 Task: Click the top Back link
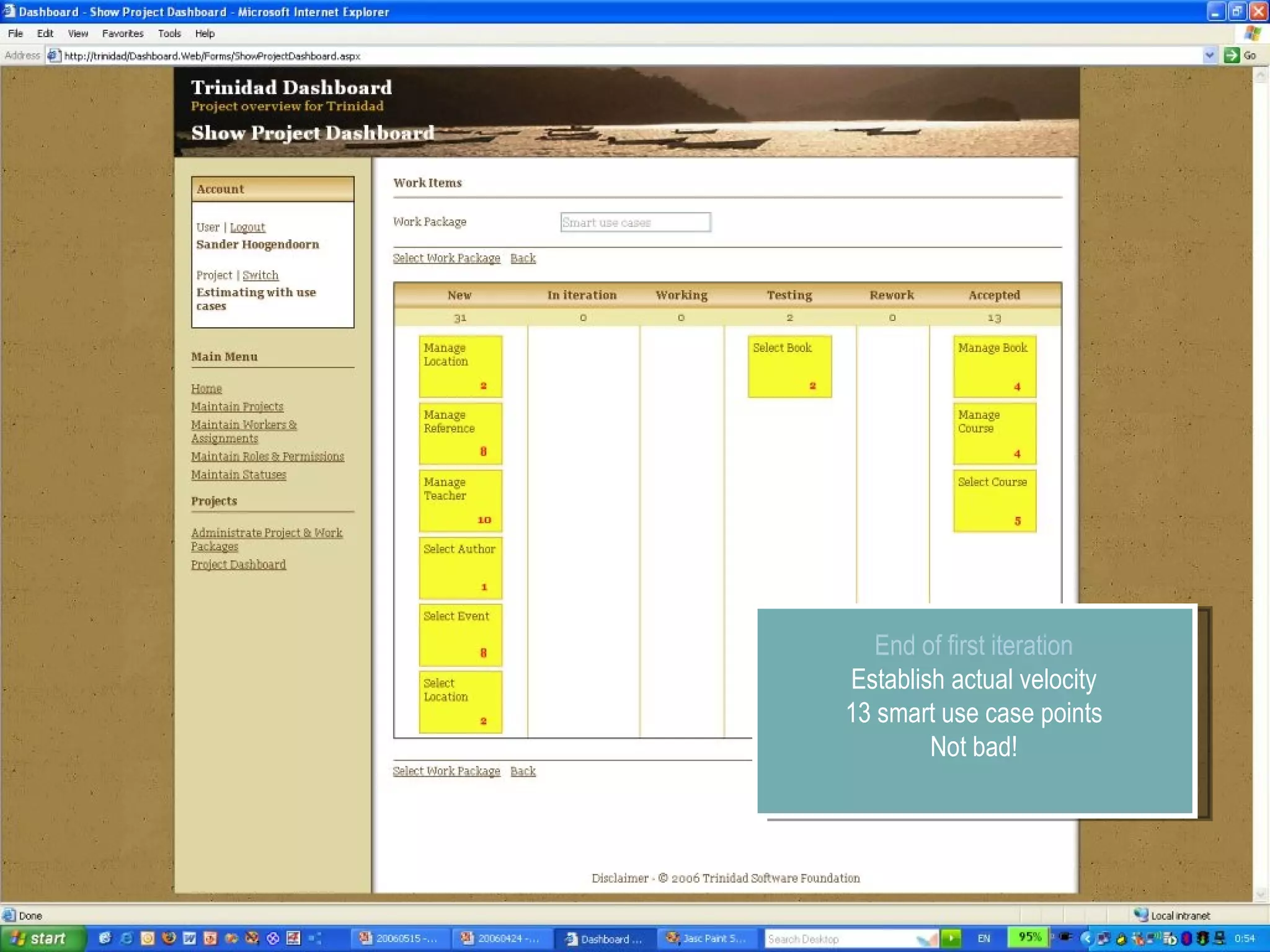pos(523,258)
